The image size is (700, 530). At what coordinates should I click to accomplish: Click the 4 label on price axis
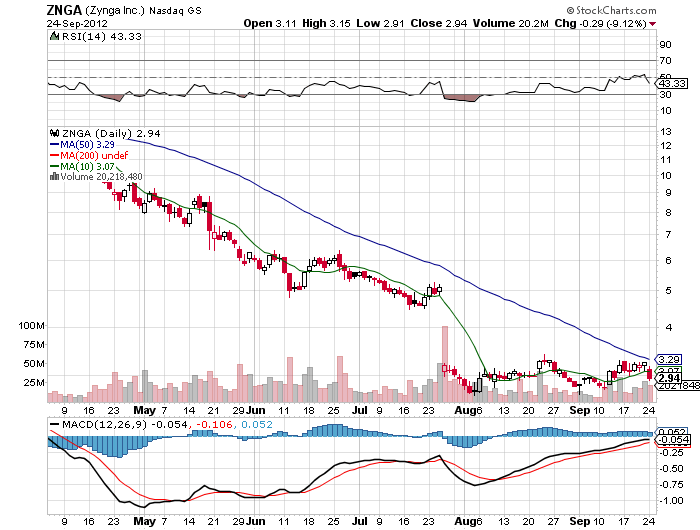pos(668,328)
